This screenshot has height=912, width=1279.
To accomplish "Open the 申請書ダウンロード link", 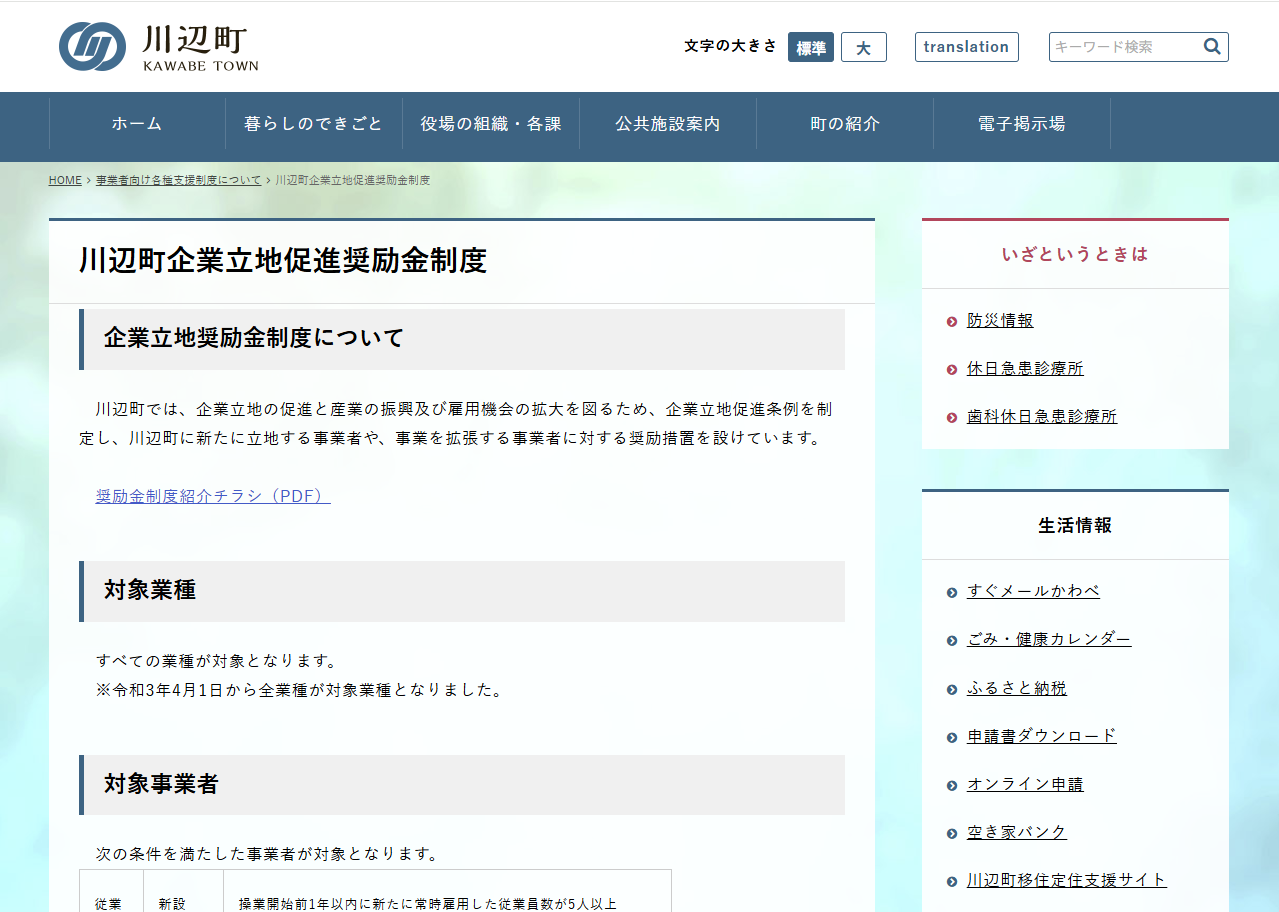I will 1042,736.
